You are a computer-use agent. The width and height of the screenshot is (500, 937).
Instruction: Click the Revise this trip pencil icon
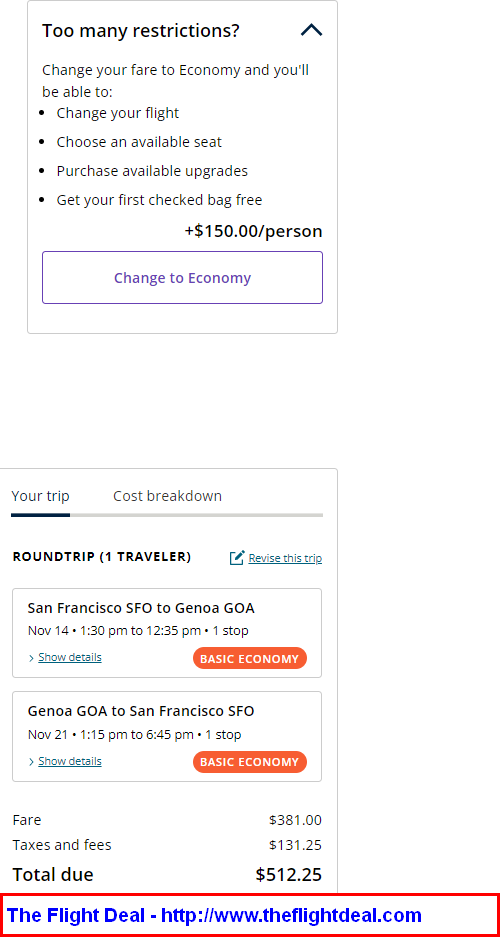(x=237, y=558)
